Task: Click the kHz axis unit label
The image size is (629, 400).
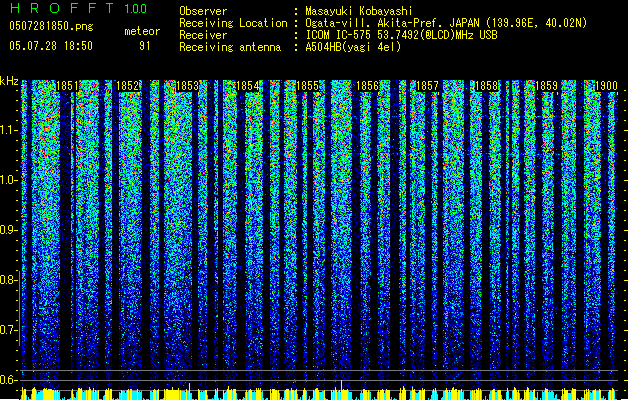Action: coord(9,81)
